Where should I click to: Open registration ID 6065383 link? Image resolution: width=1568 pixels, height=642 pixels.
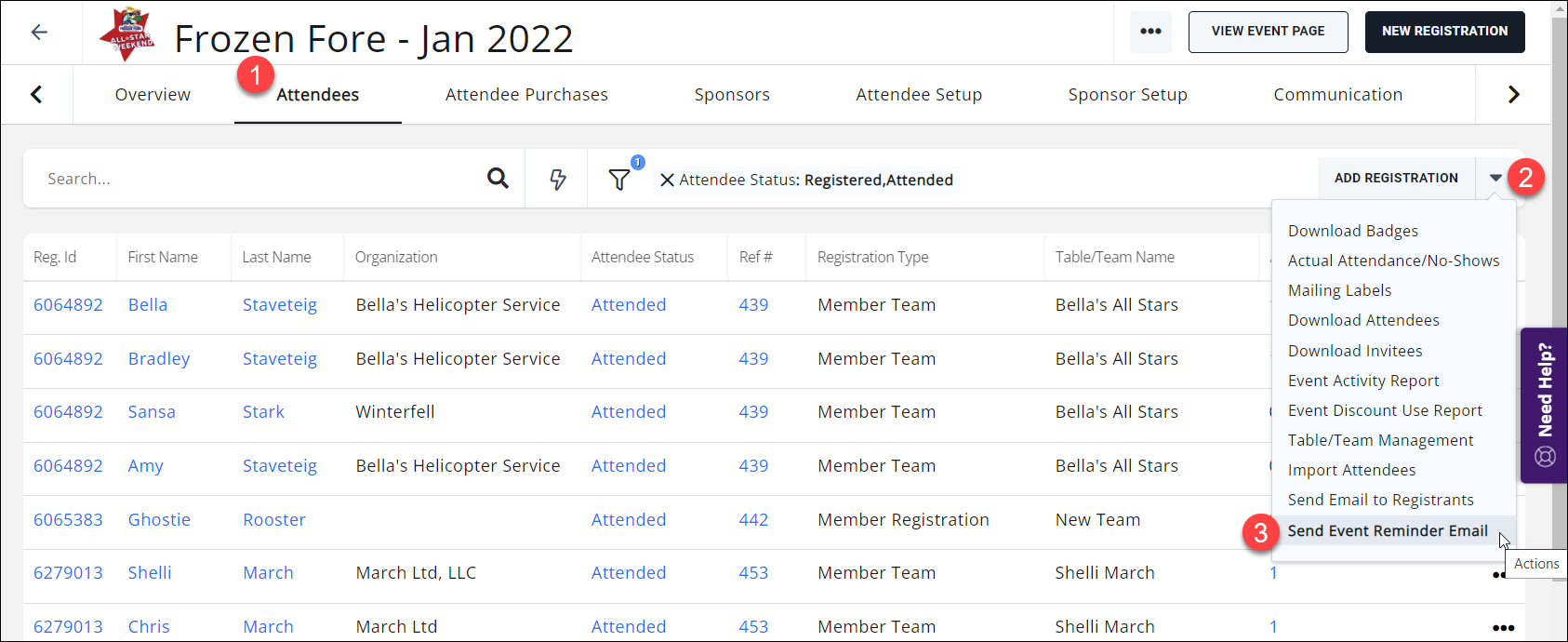pyautogui.click(x=68, y=520)
